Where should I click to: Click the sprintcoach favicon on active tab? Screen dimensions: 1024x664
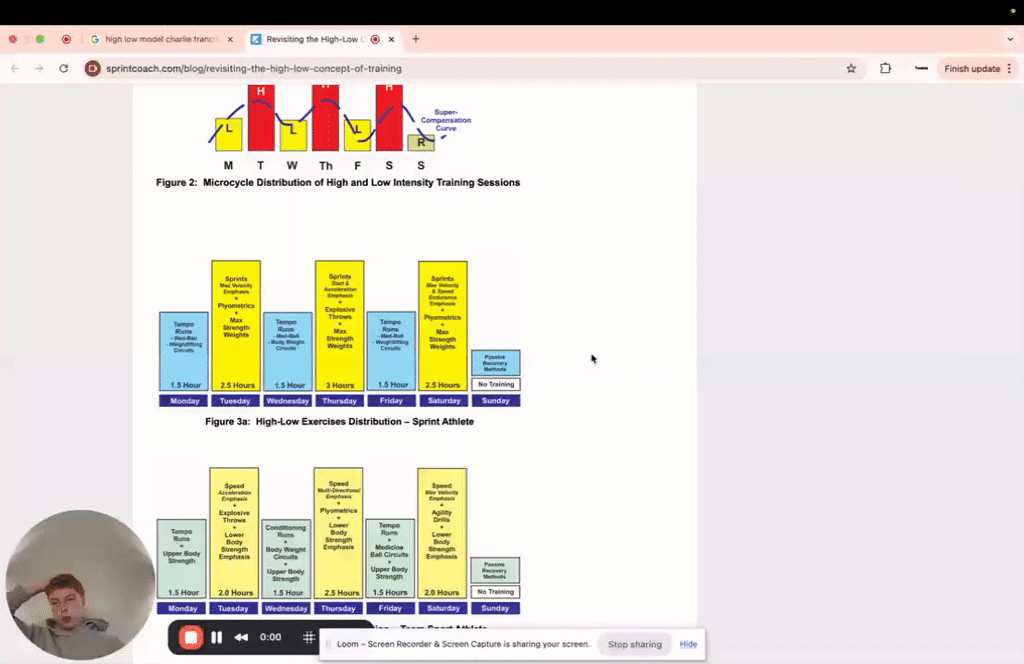tap(256, 39)
